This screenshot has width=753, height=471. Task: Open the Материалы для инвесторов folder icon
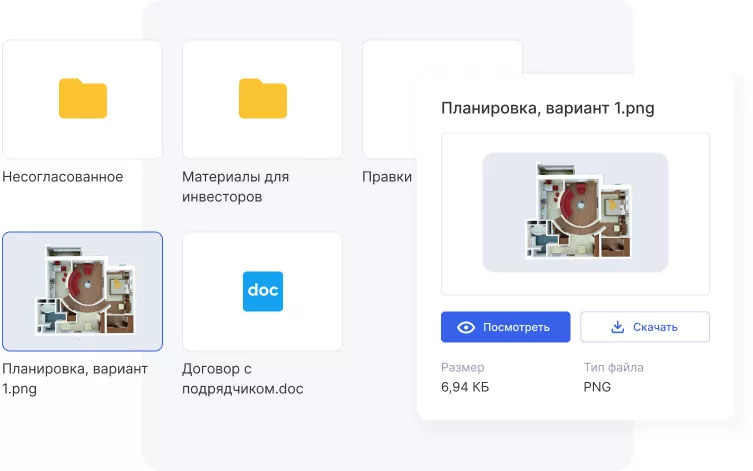pyautogui.click(x=262, y=98)
